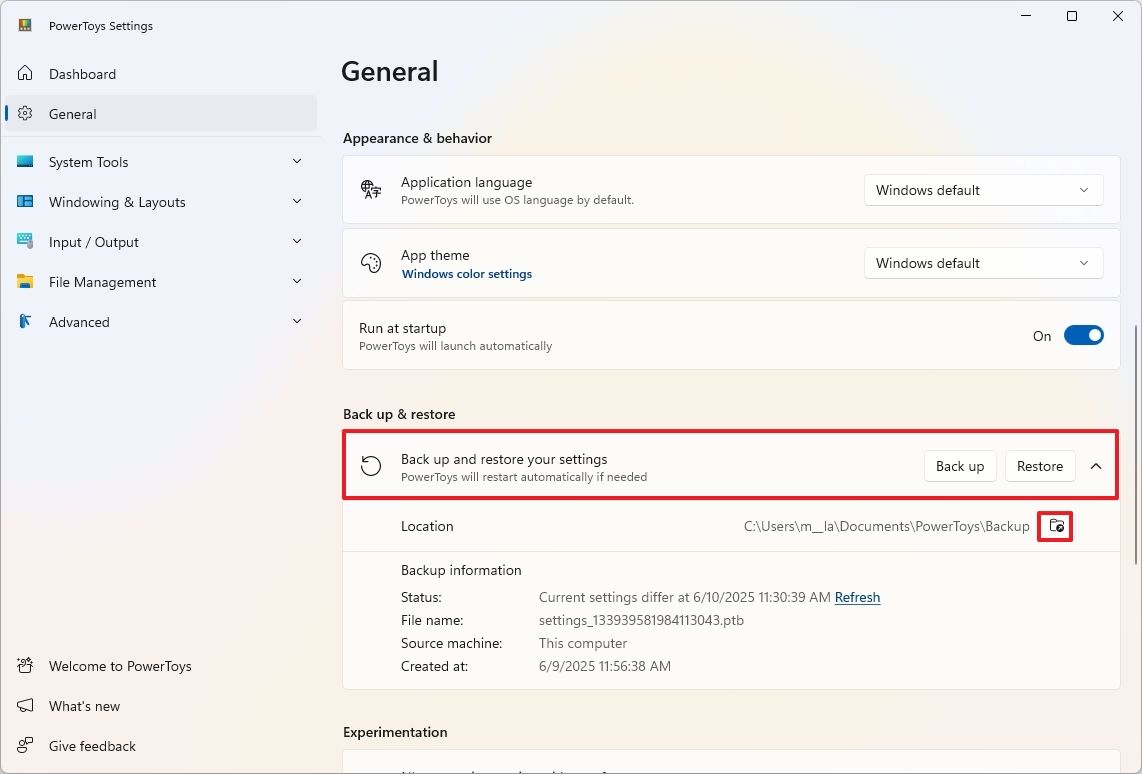Click the File Management folder sidebar icon
1142x774 pixels.
click(x=24, y=281)
